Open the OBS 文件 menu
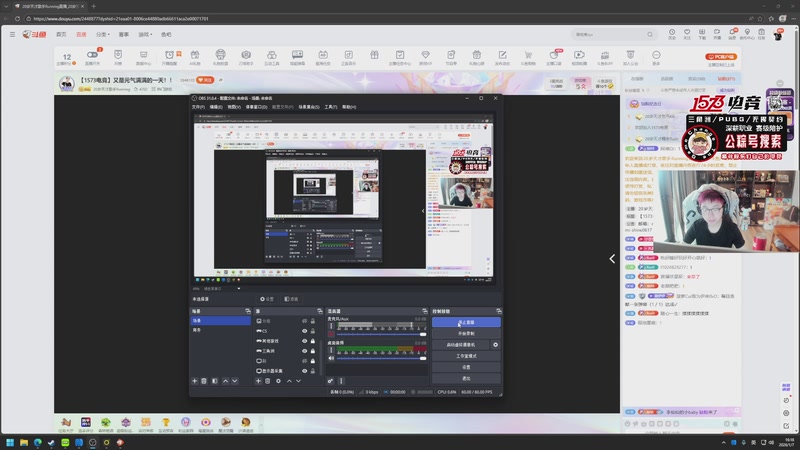This screenshot has height=450, width=800. tap(198, 107)
